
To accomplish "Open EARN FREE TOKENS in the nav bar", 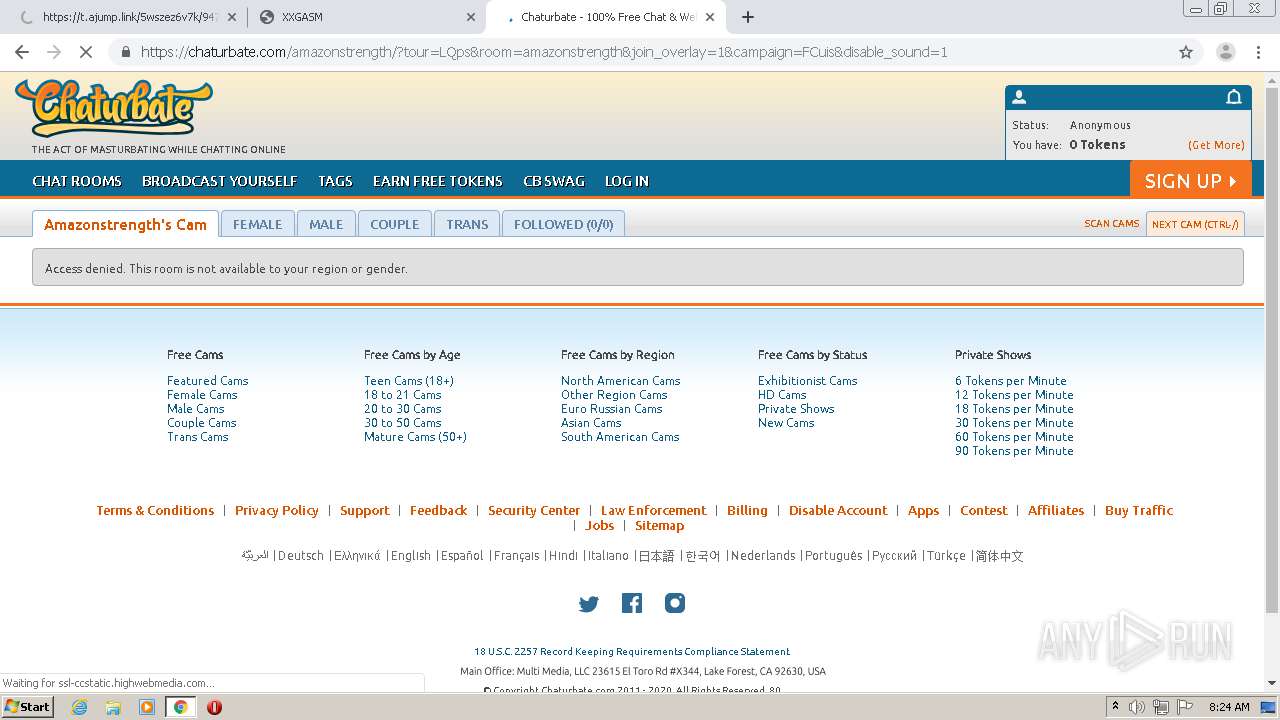I will [438, 181].
